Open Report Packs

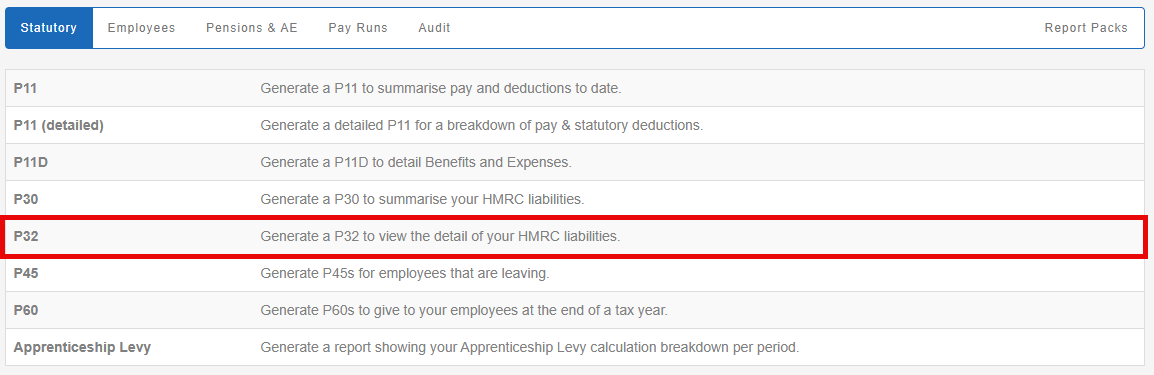1086,28
